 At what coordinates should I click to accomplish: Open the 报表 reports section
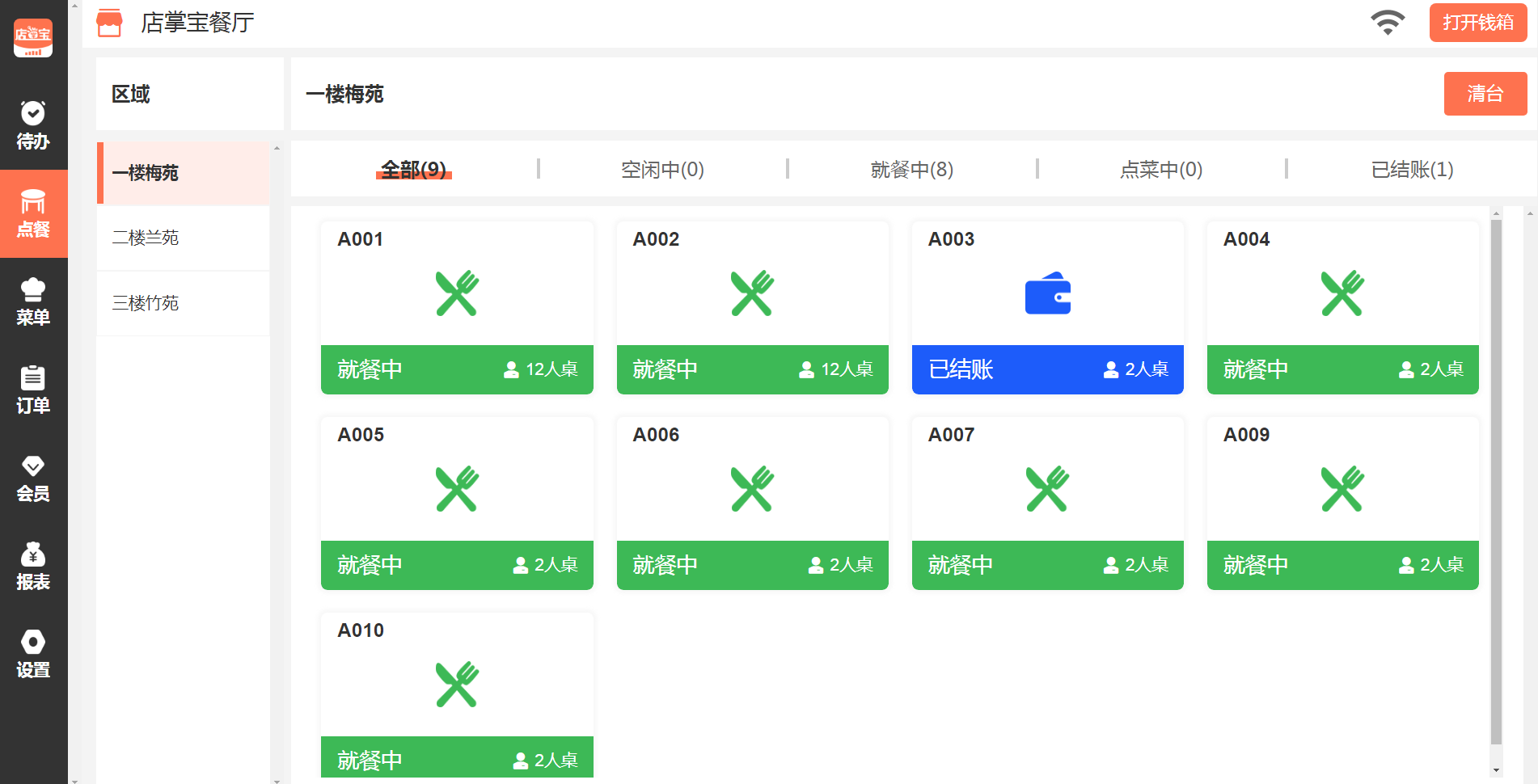pyautogui.click(x=33, y=566)
